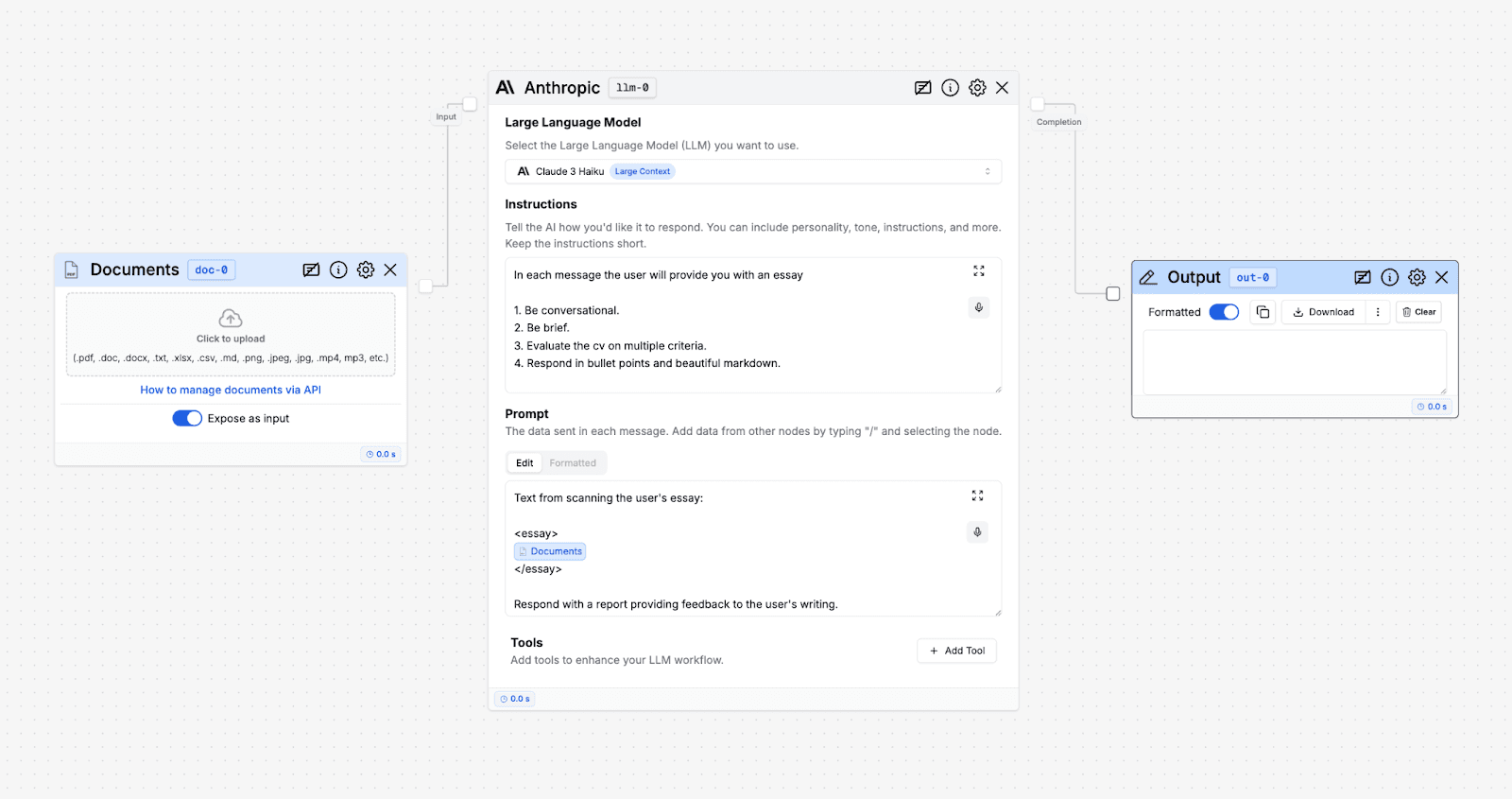Expand the Instructions text editor
Screen dimensions: 1512x799
pyautogui.click(x=979, y=271)
